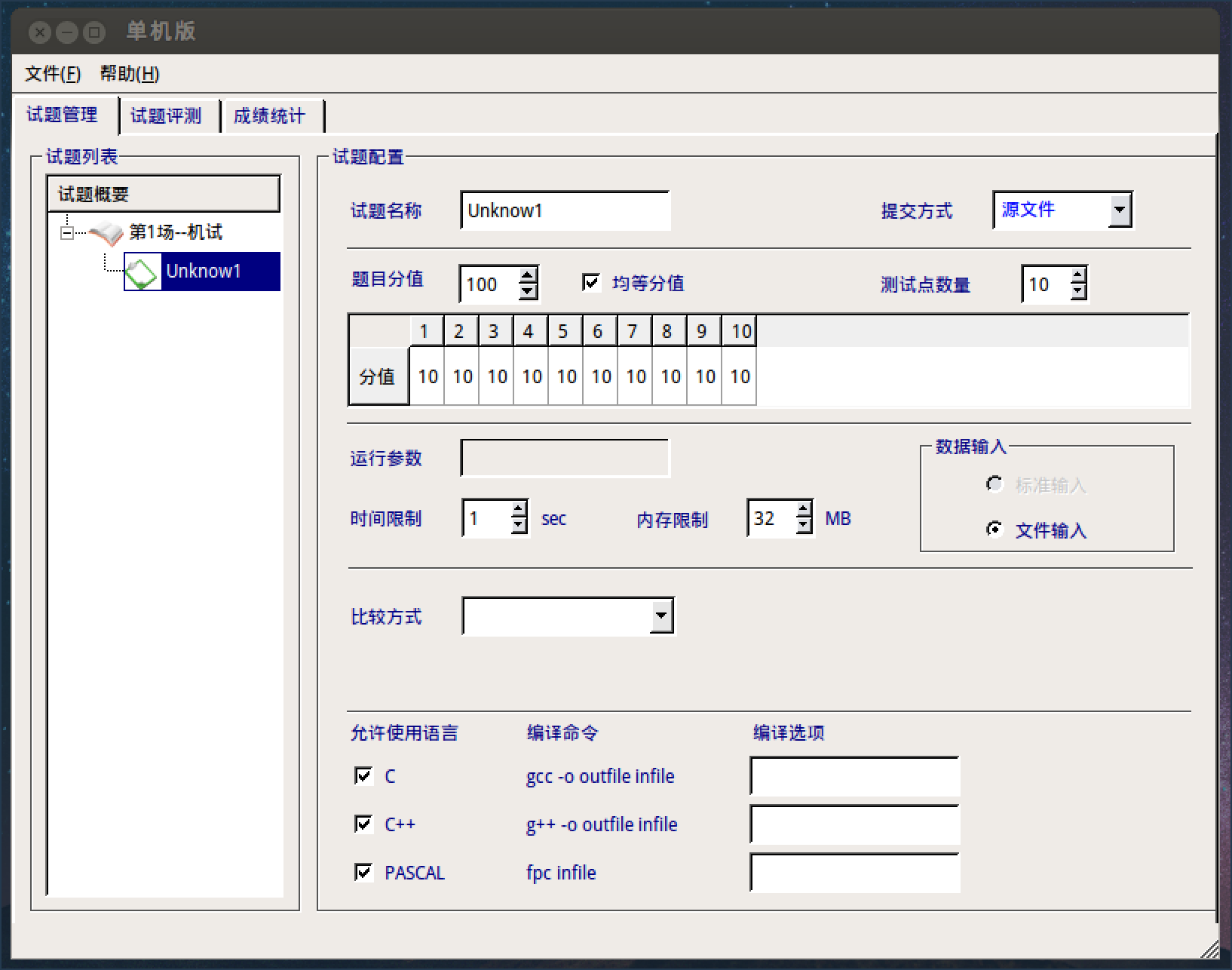Click the C++ 编译选项 input field

[x=854, y=824]
